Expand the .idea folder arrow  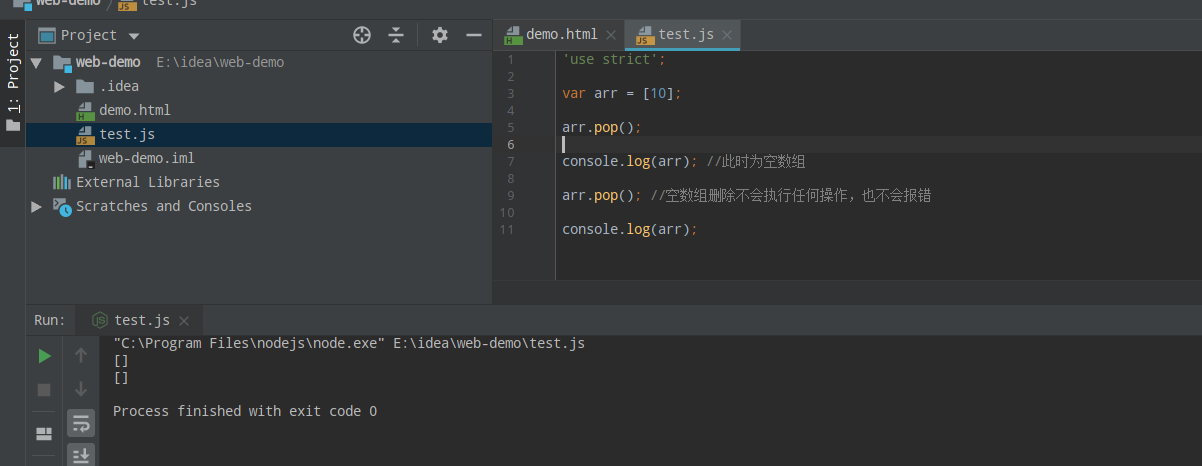coord(60,86)
